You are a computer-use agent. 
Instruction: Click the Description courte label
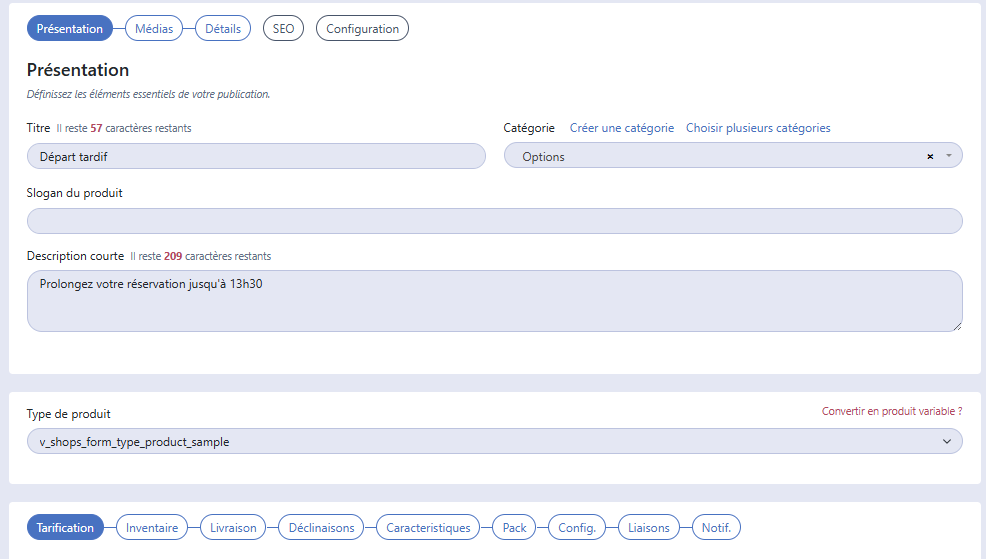tap(75, 256)
